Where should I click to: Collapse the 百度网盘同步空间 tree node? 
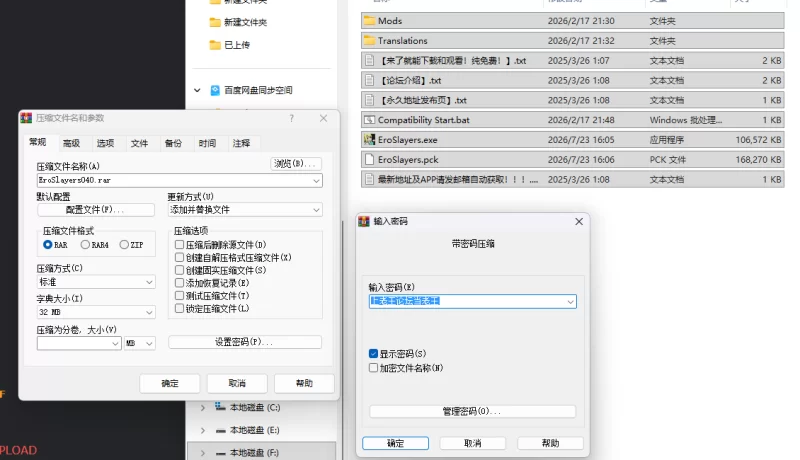point(197,90)
